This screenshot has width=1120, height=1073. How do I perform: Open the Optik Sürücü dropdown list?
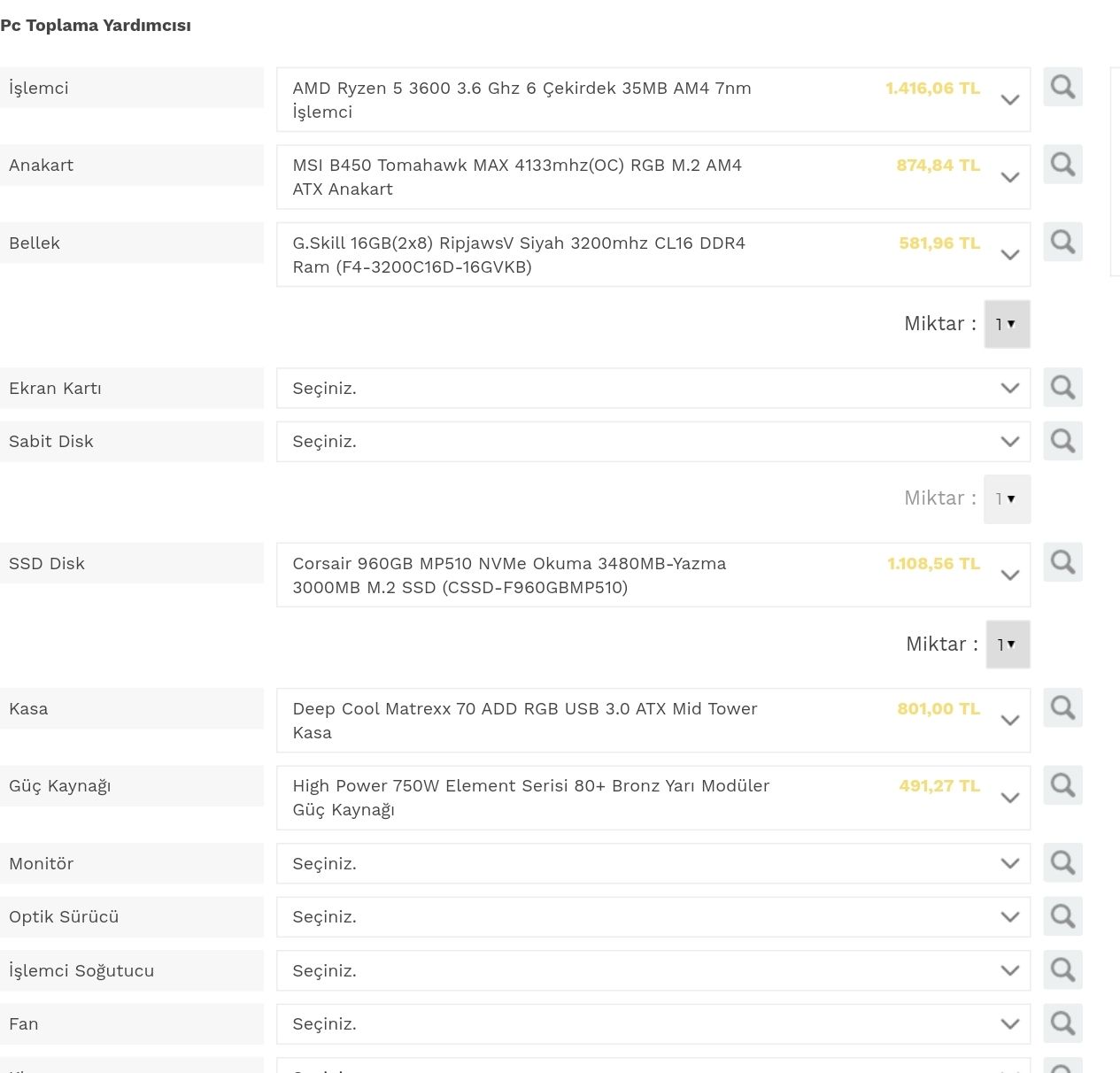point(653,916)
